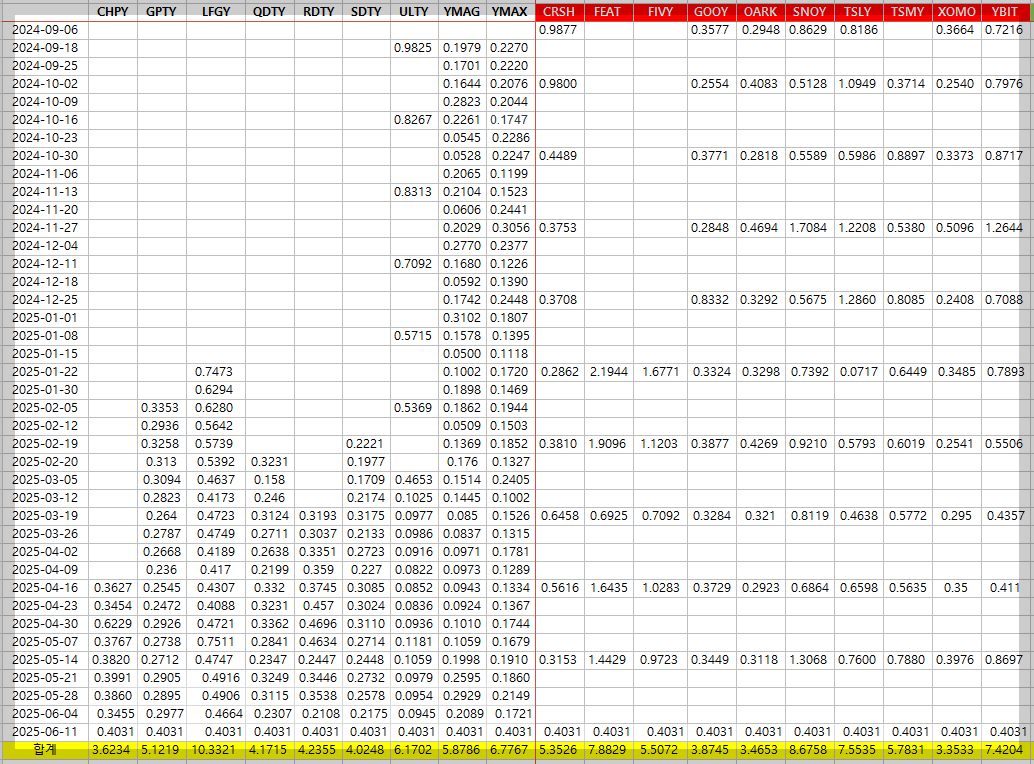Click the date cell 2024-10-30
Screen dimensions: 1034x764
(x=45, y=156)
